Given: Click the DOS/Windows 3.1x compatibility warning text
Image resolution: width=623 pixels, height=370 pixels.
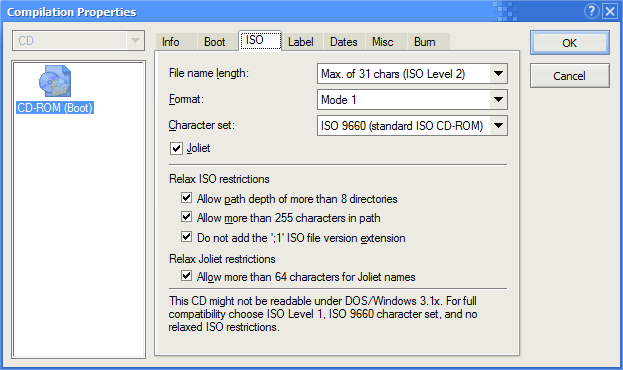Looking at the screenshot, I should pos(323,314).
